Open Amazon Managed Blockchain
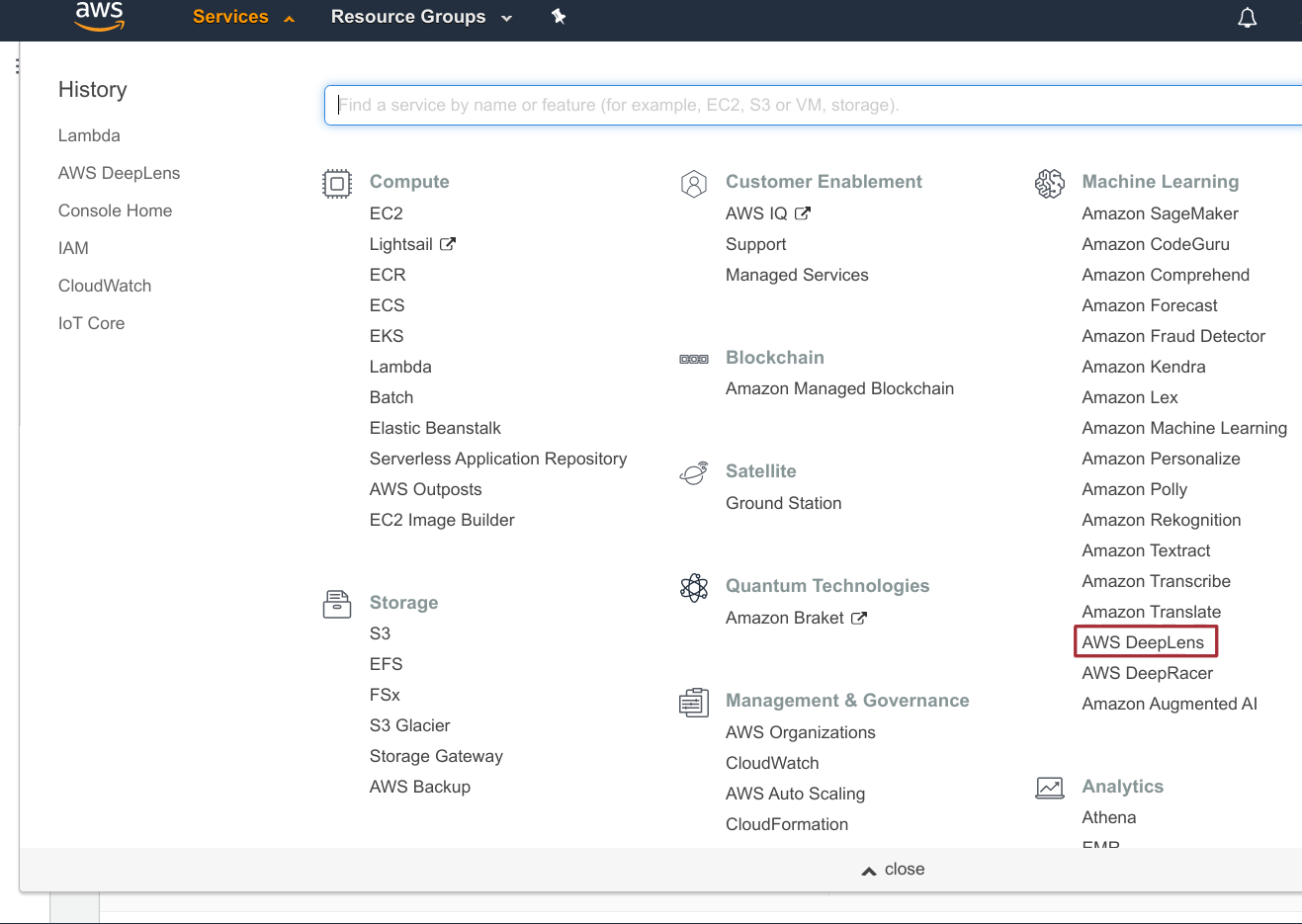Viewport: 1302px width, 924px height. [x=839, y=388]
